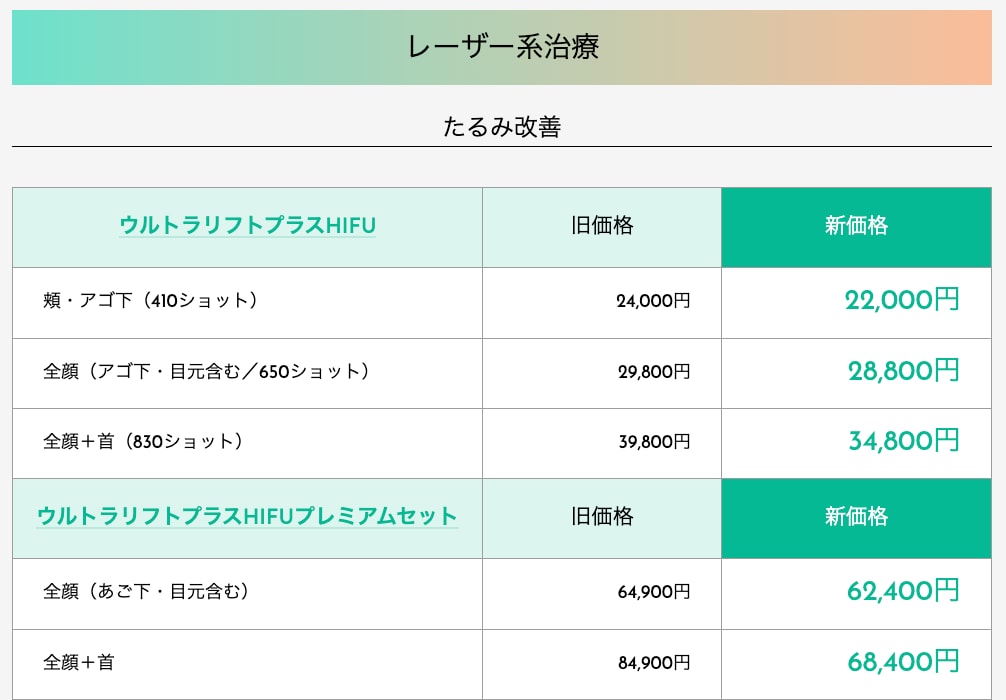1006x700 pixels.
Task: Click the レーザー系治療 gradient banner
Action: coord(502,47)
